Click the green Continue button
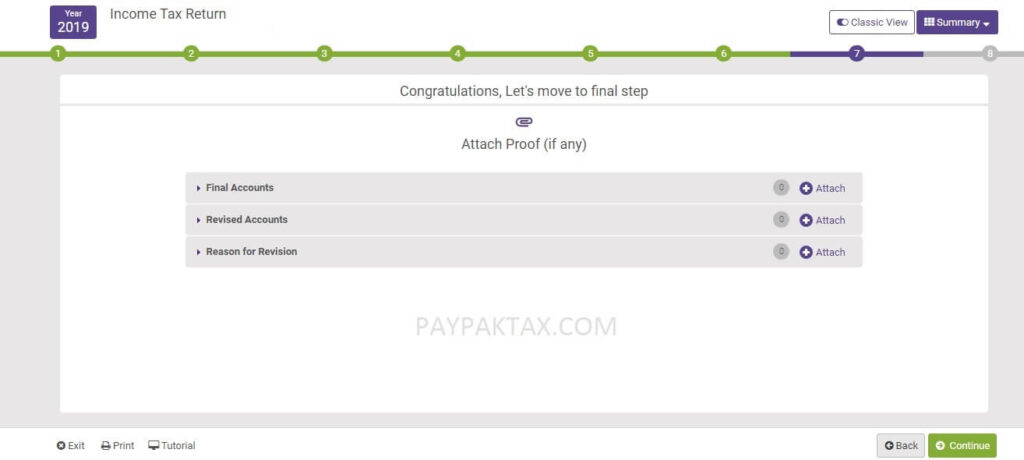The width and height of the screenshot is (1024, 460). pyautogui.click(x=962, y=446)
